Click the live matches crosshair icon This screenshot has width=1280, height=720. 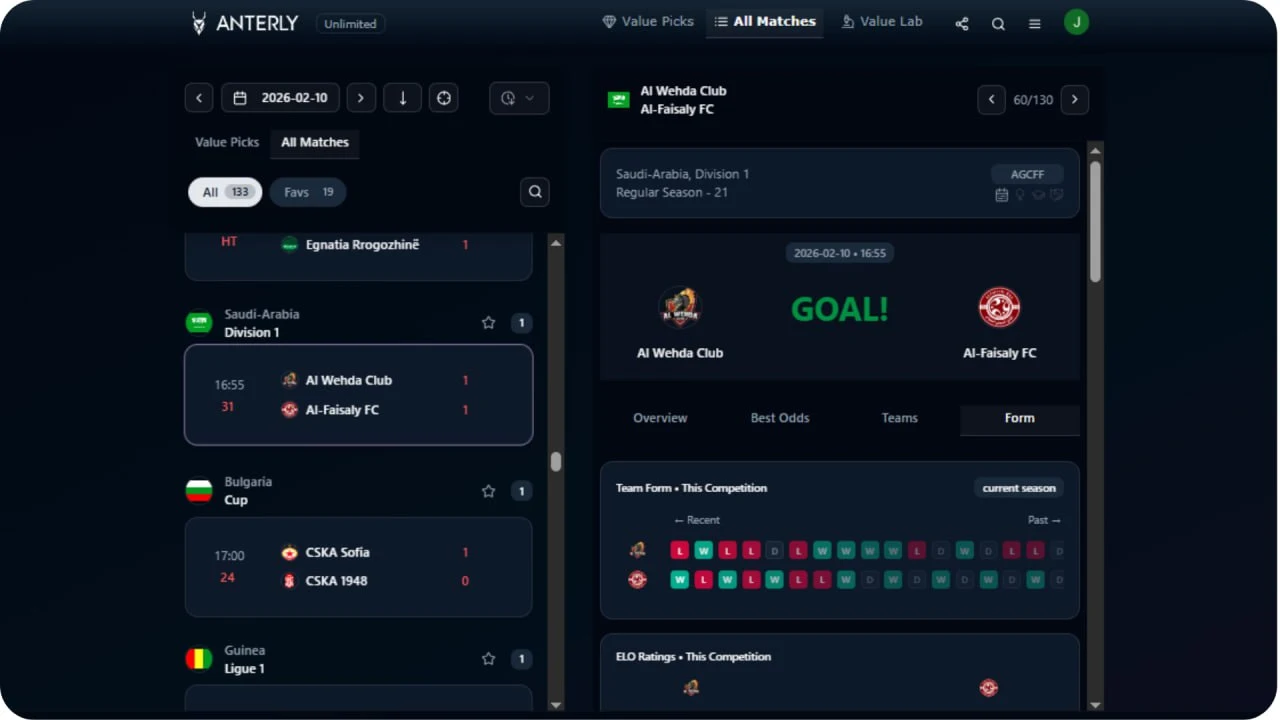(x=444, y=97)
